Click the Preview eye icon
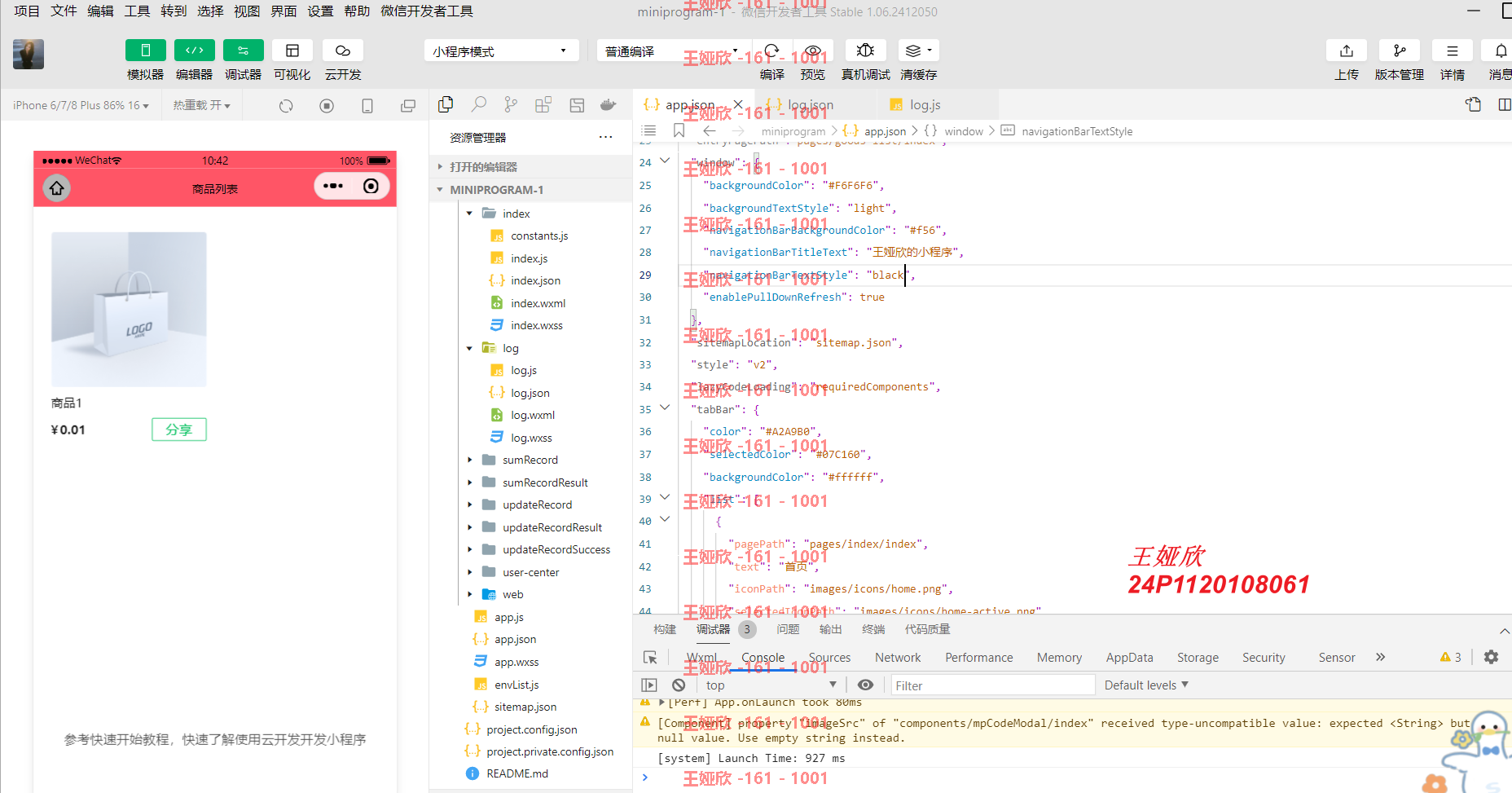 pyautogui.click(x=812, y=51)
